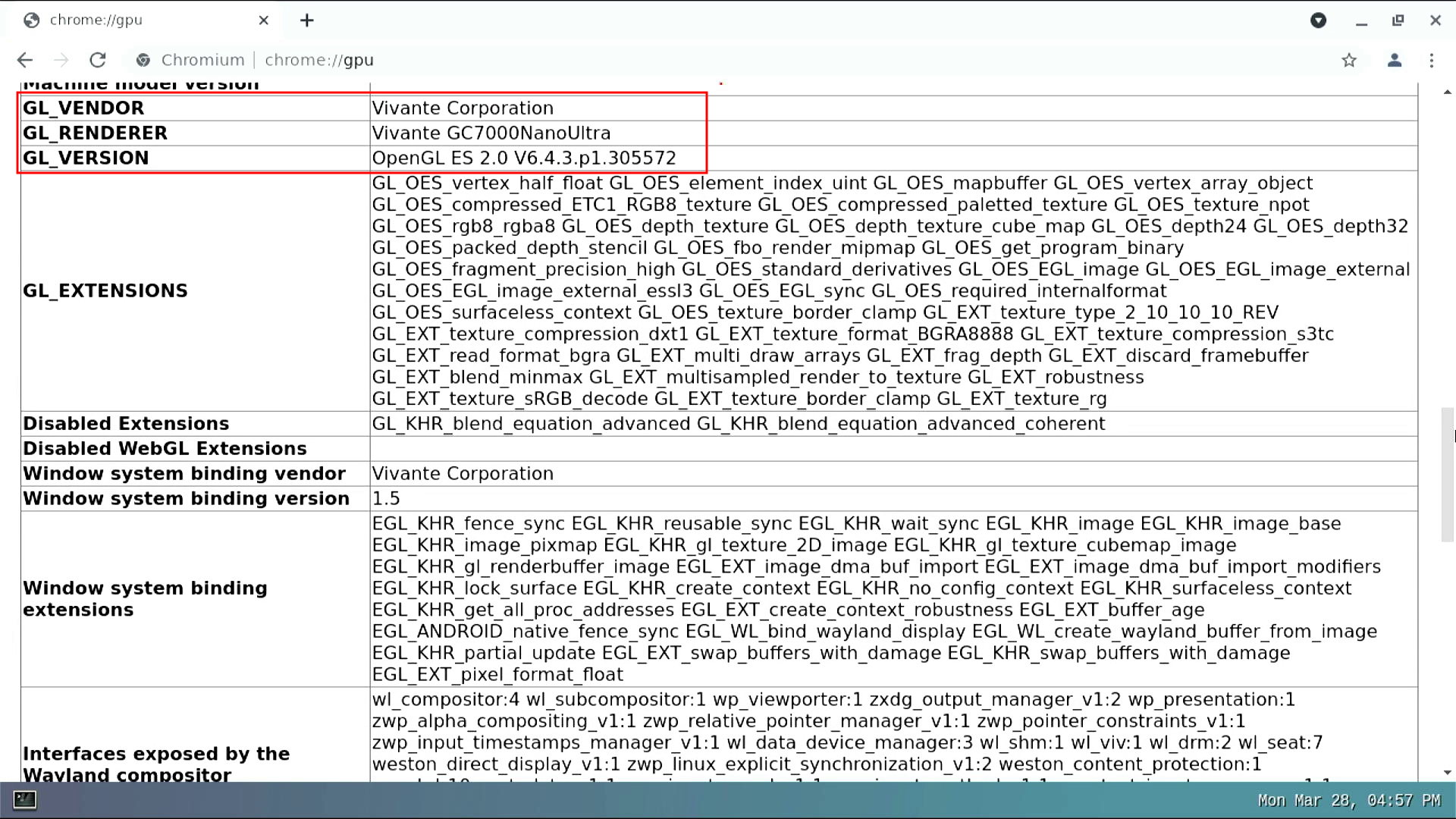The image size is (1456, 819).
Task: Click the reload/refresh page icon
Action: tap(97, 60)
